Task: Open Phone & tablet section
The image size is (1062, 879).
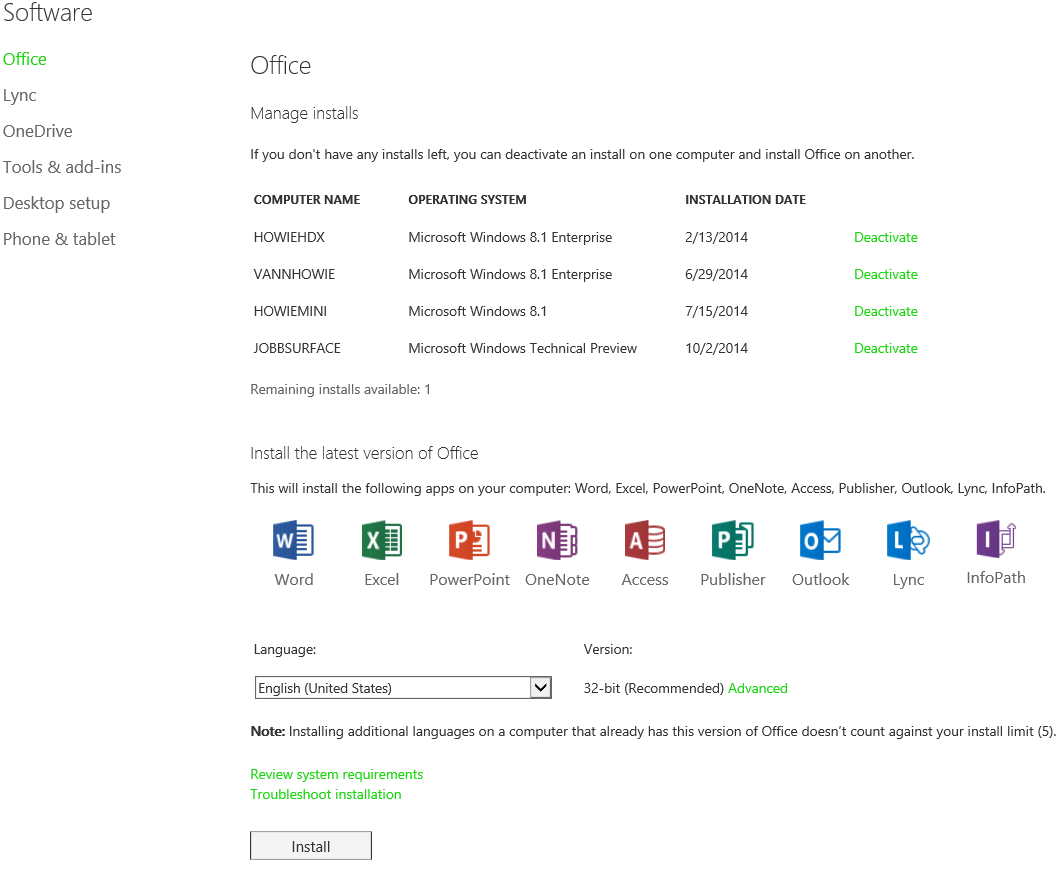Action: tap(59, 239)
